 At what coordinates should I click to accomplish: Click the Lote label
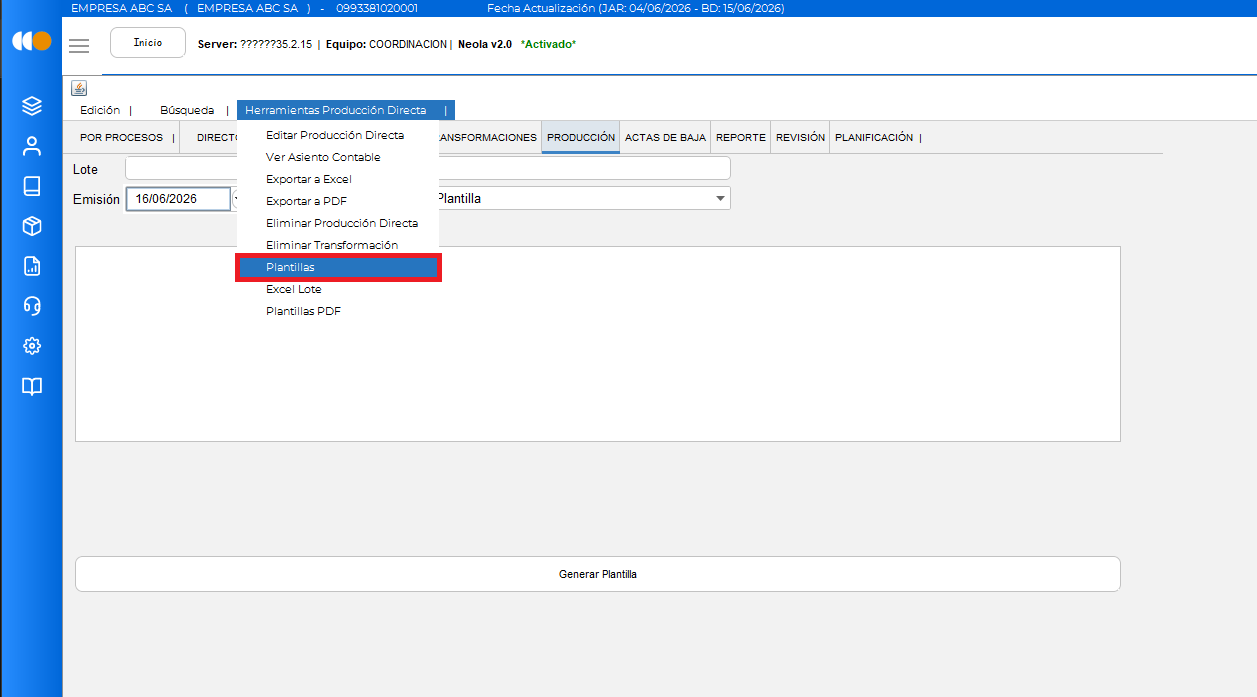pos(86,170)
